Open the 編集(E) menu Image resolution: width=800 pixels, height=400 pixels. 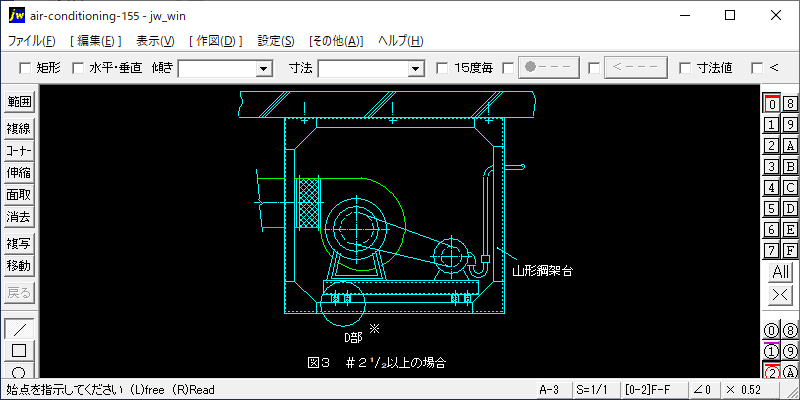click(x=95, y=41)
